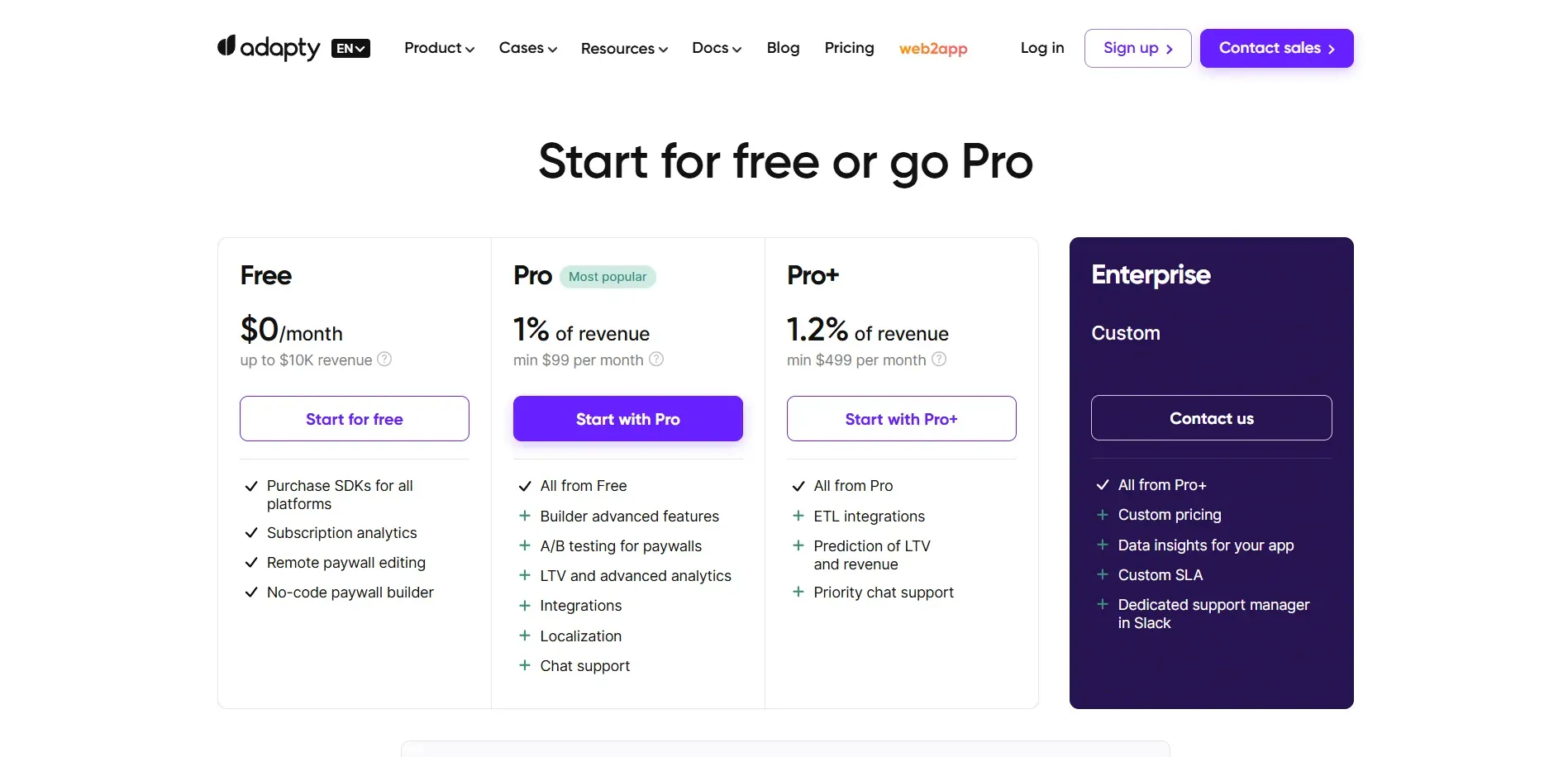
Task: Open the tooltip beside up to $10K revenue
Action: [384, 359]
